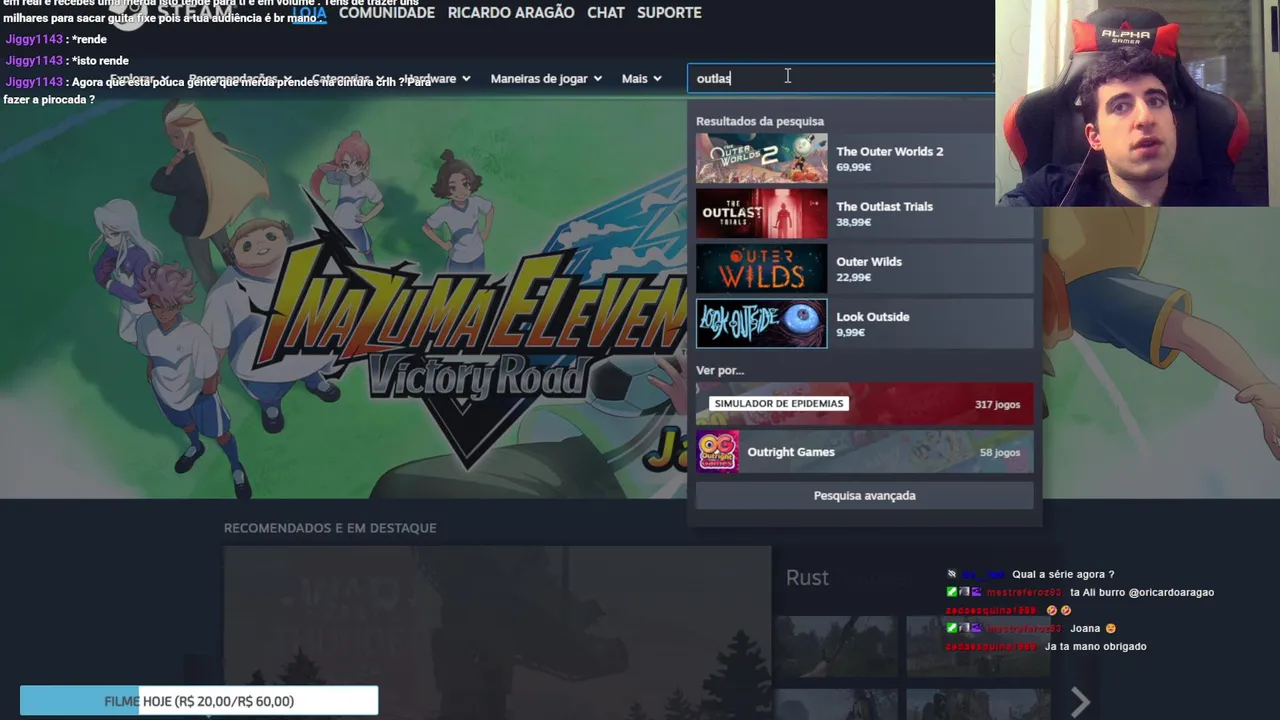Open the RICARDO ARAGÃO profile menu
Image resolution: width=1280 pixels, height=720 pixels.
(511, 13)
